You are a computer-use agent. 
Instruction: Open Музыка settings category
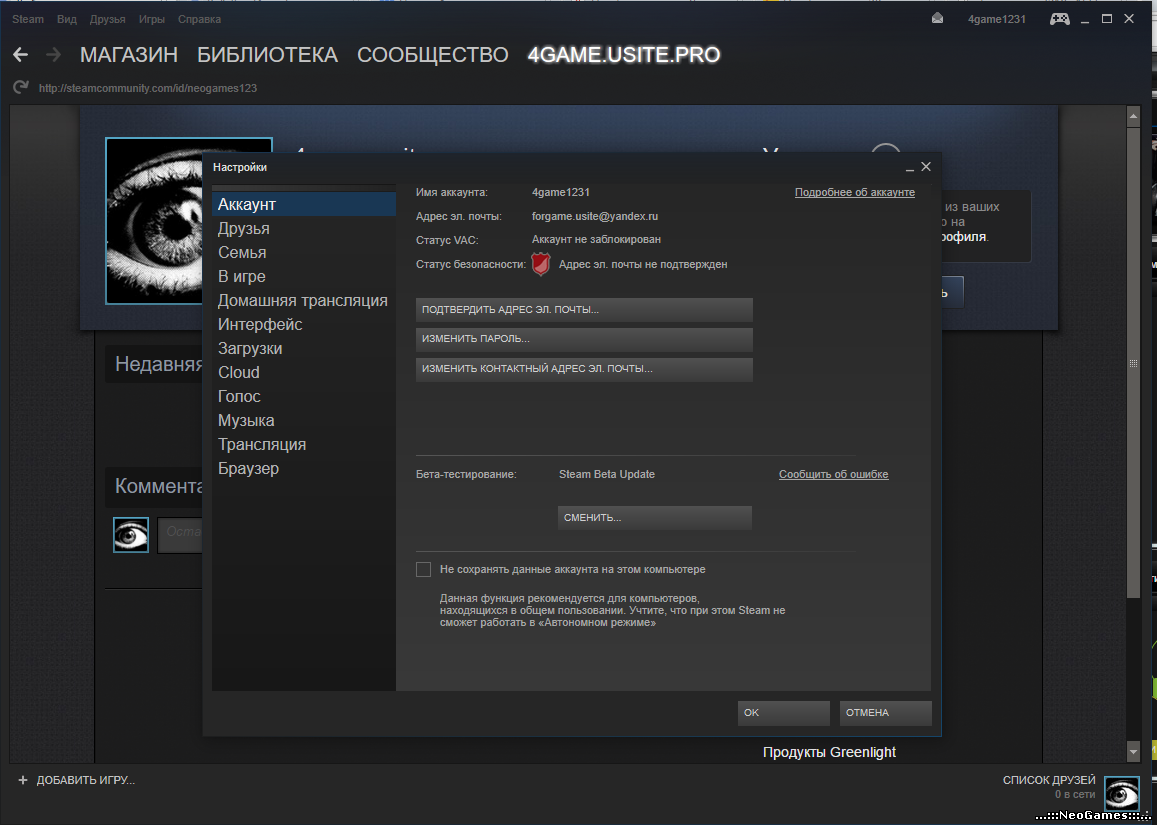304,421
